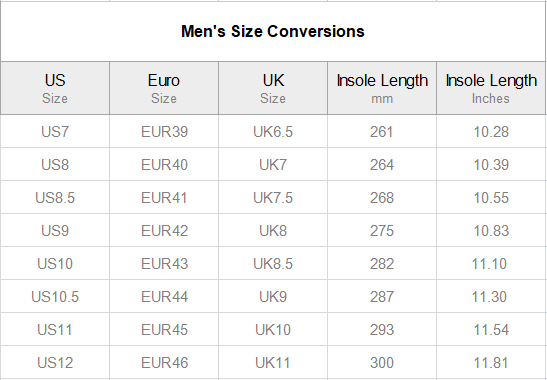Select the US10.5 cell

[55, 297]
